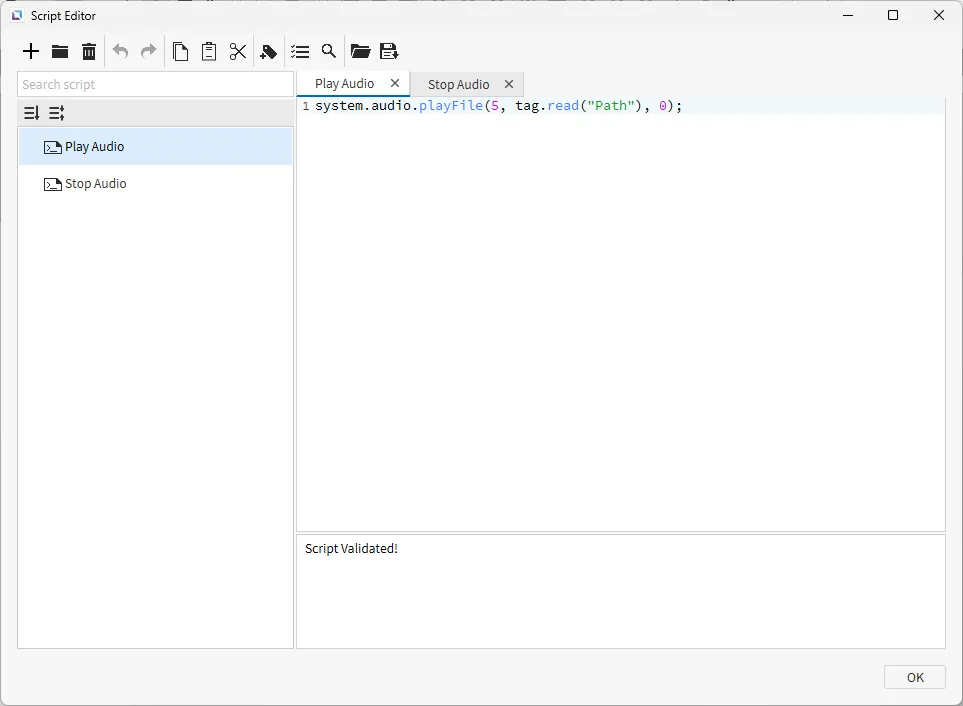Collapse all items in the script tree
The width and height of the screenshot is (963, 706).
point(57,113)
